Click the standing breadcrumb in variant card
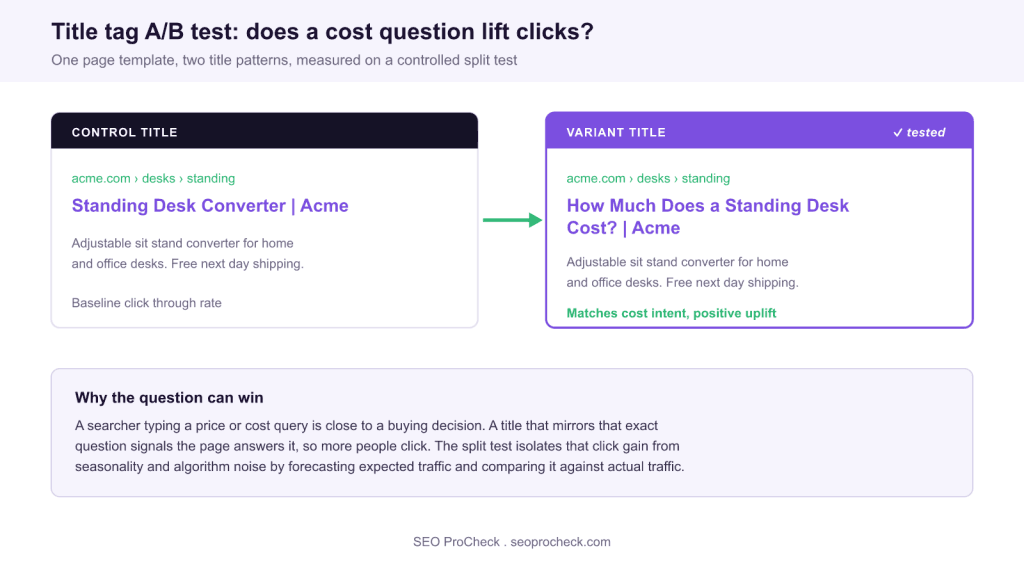 pyautogui.click(x=706, y=178)
